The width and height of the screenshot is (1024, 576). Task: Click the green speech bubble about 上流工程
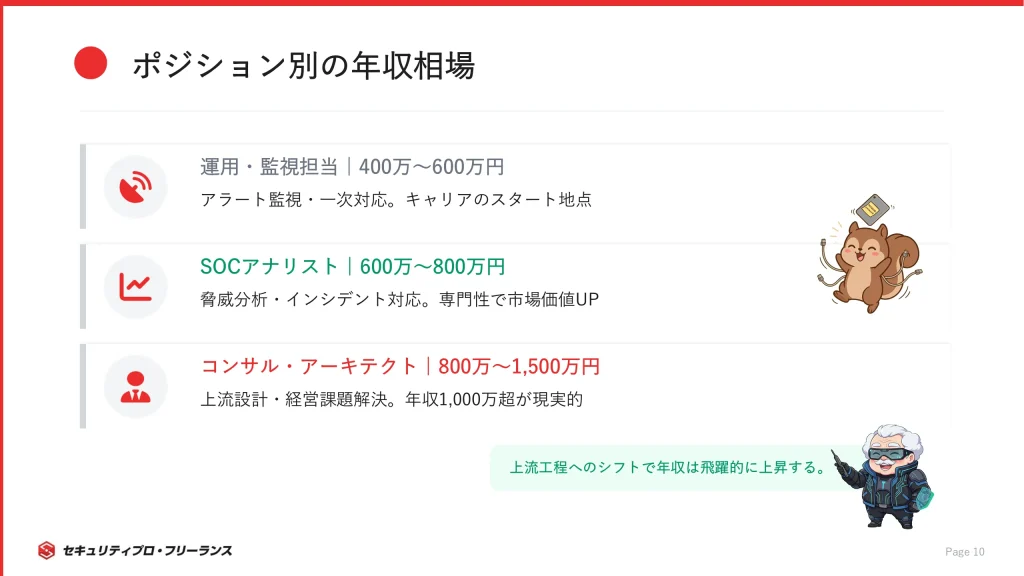[x=665, y=467]
